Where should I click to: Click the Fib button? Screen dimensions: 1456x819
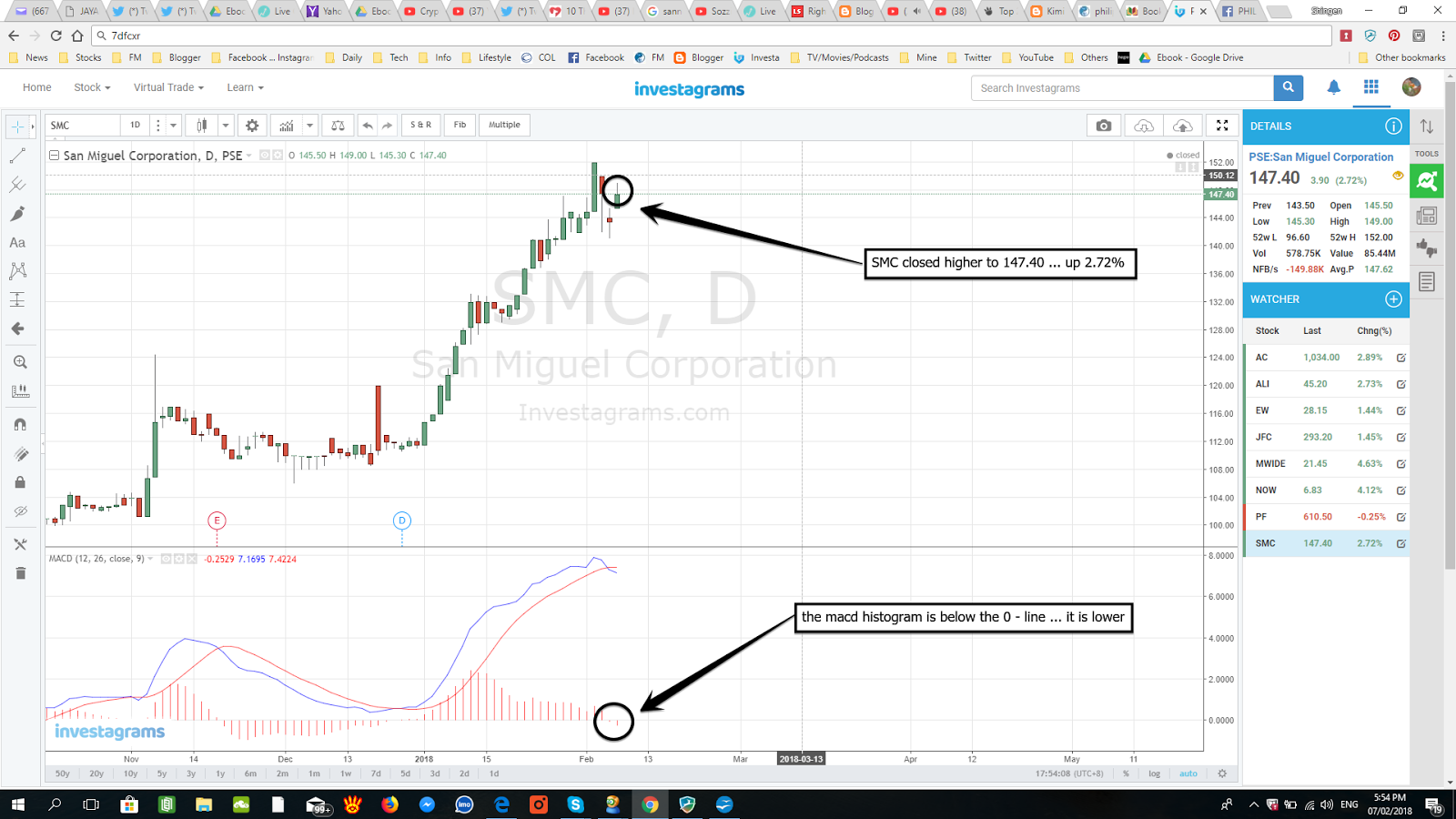(x=460, y=126)
